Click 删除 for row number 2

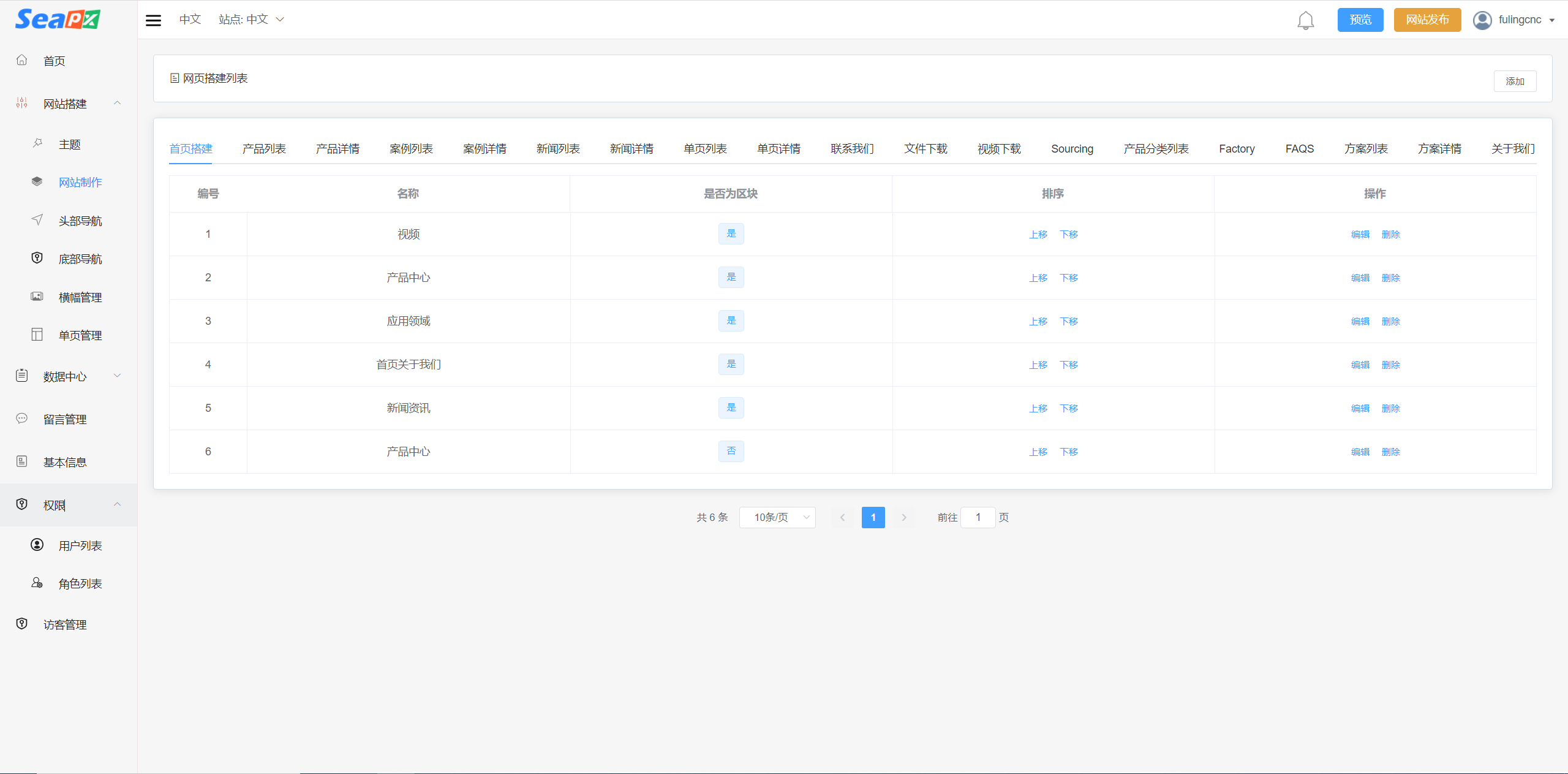click(1391, 278)
